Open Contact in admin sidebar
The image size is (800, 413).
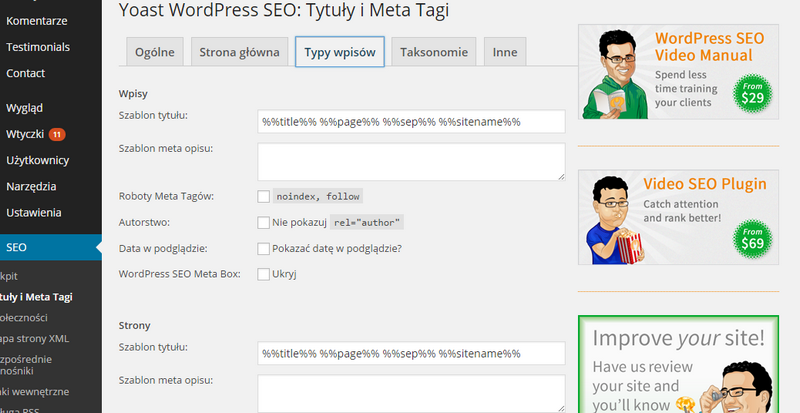coord(26,73)
